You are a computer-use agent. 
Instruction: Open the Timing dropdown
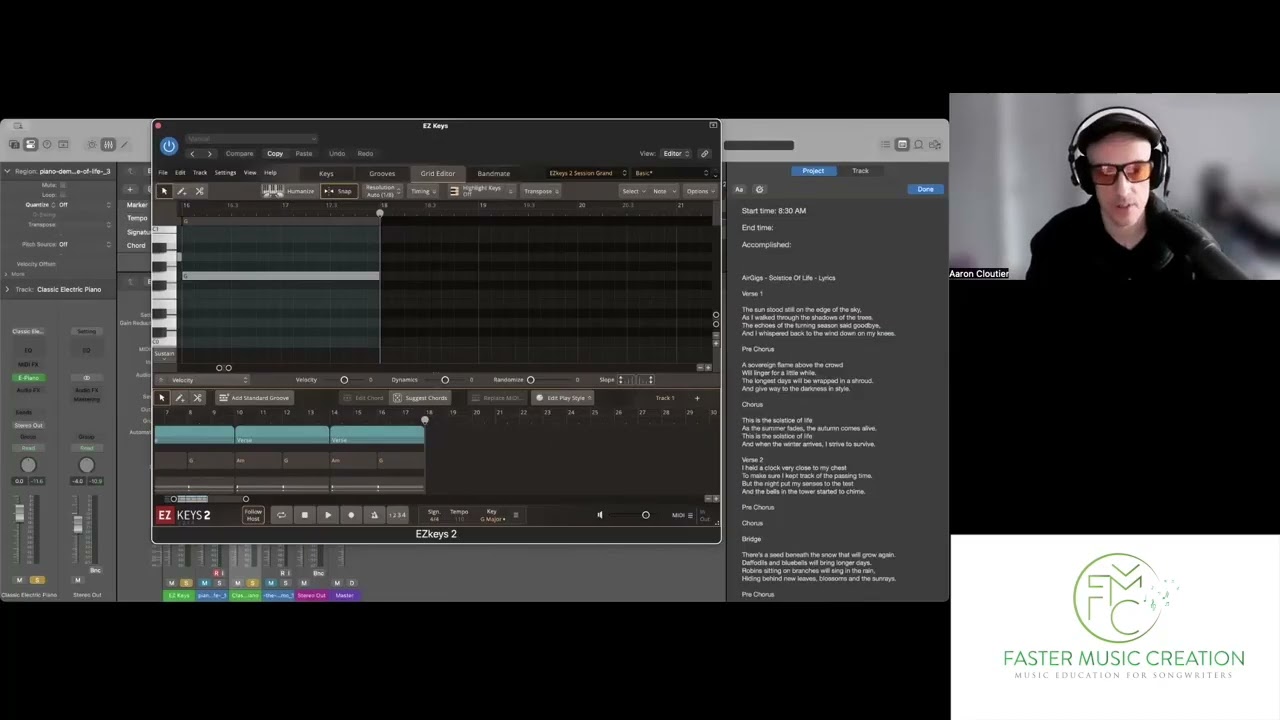point(423,191)
